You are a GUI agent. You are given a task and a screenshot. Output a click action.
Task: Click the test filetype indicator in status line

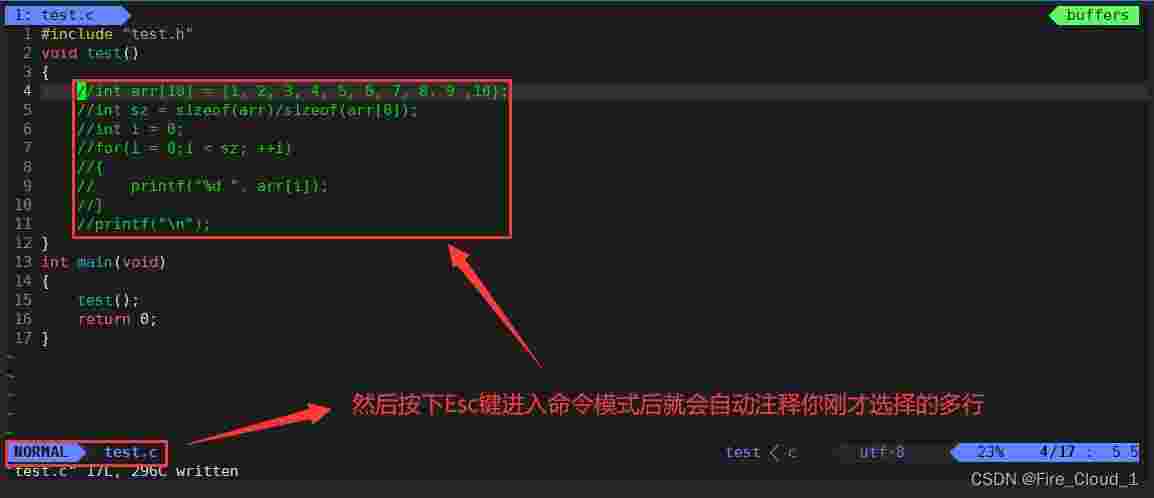click(x=743, y=452)
